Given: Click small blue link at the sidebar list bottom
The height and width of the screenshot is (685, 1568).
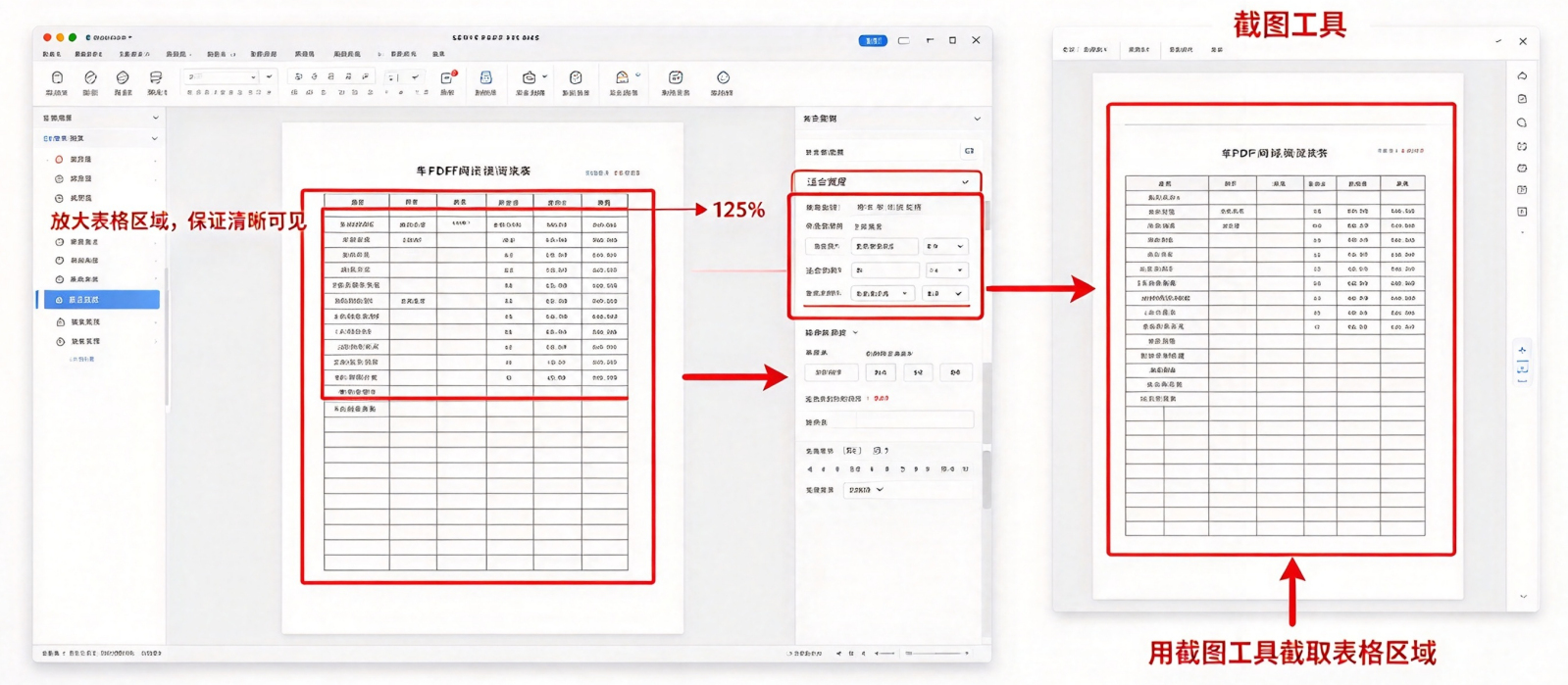Looking at the screenshot, I should click(x=81, y=359).
